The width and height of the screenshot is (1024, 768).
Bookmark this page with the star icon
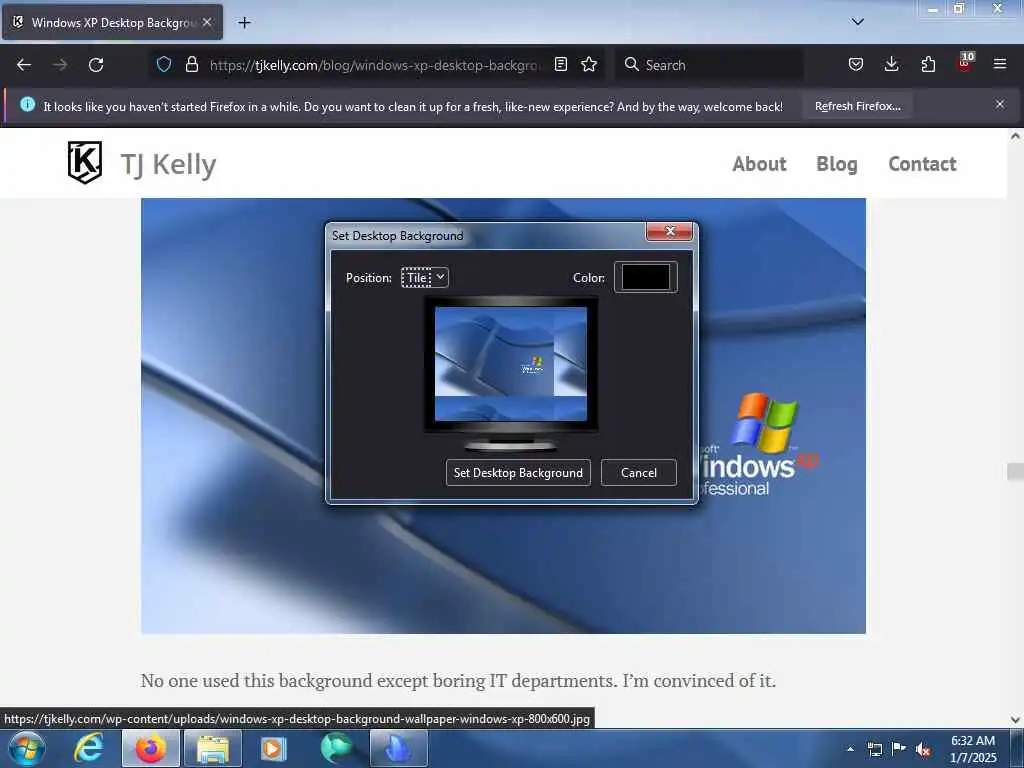(589, 64)
